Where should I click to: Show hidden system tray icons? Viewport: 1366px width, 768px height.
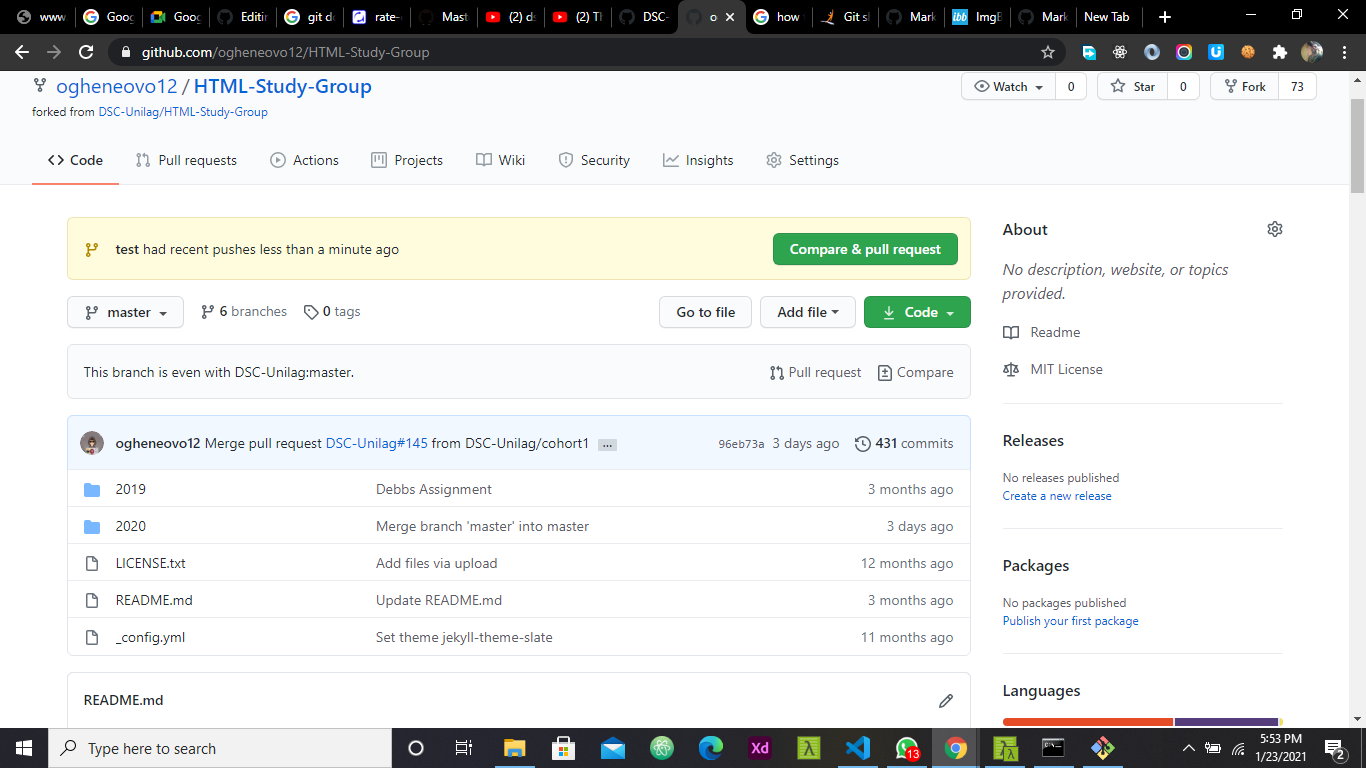1188,748
